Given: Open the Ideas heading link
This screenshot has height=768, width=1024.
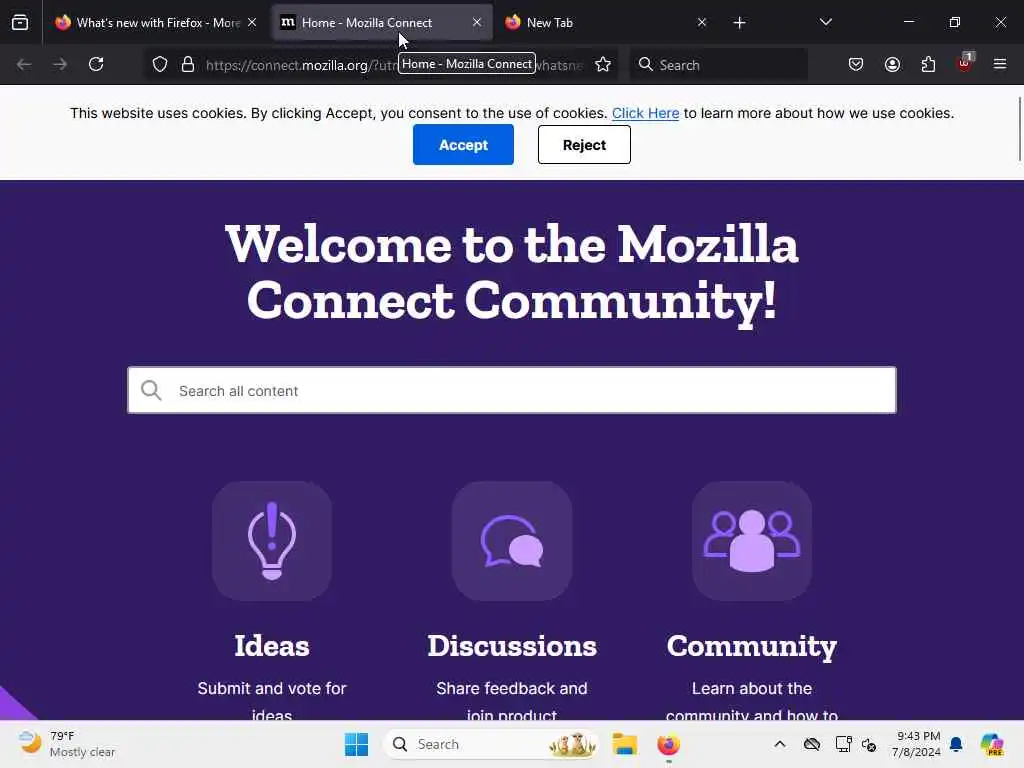Looking at the screenshot, I should coord(272,646).
